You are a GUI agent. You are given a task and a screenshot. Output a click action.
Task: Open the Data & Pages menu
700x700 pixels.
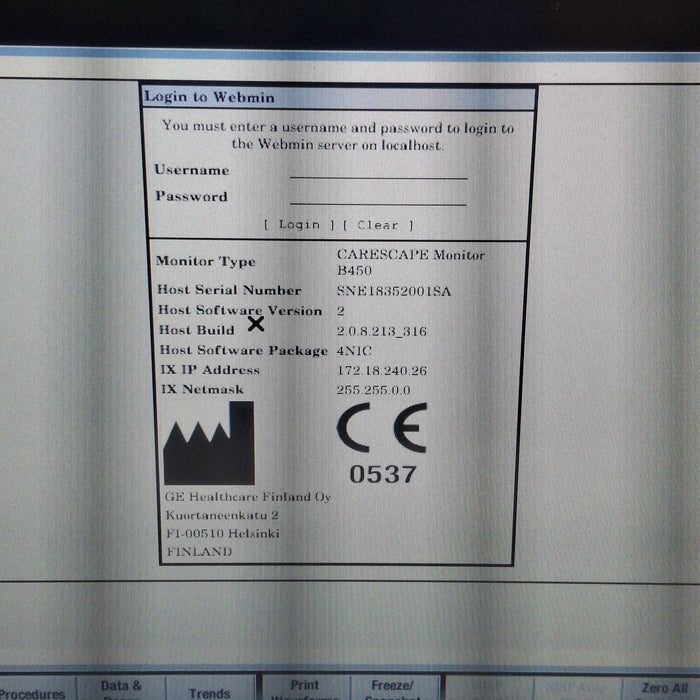pos(121,688)
